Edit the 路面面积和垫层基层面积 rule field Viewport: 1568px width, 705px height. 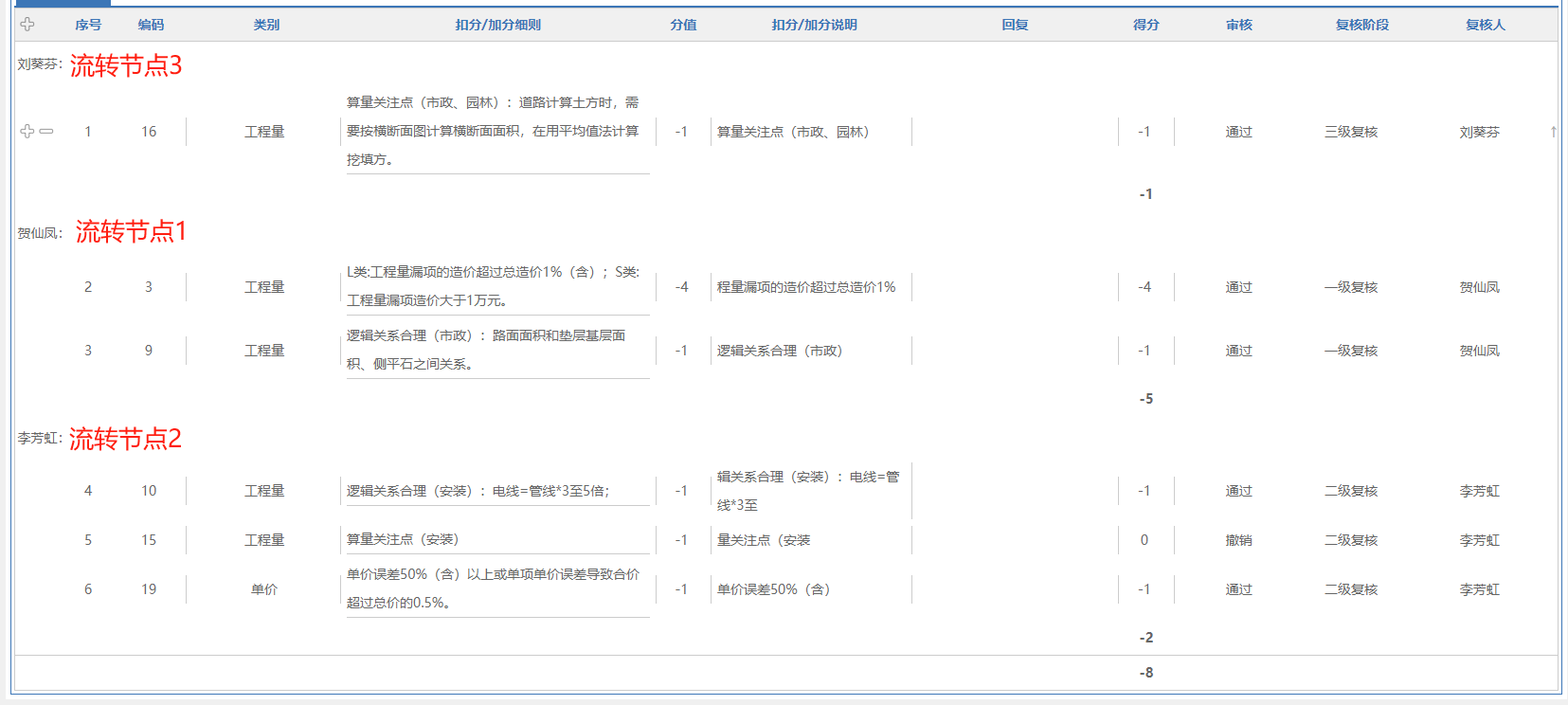coord(498,350)
